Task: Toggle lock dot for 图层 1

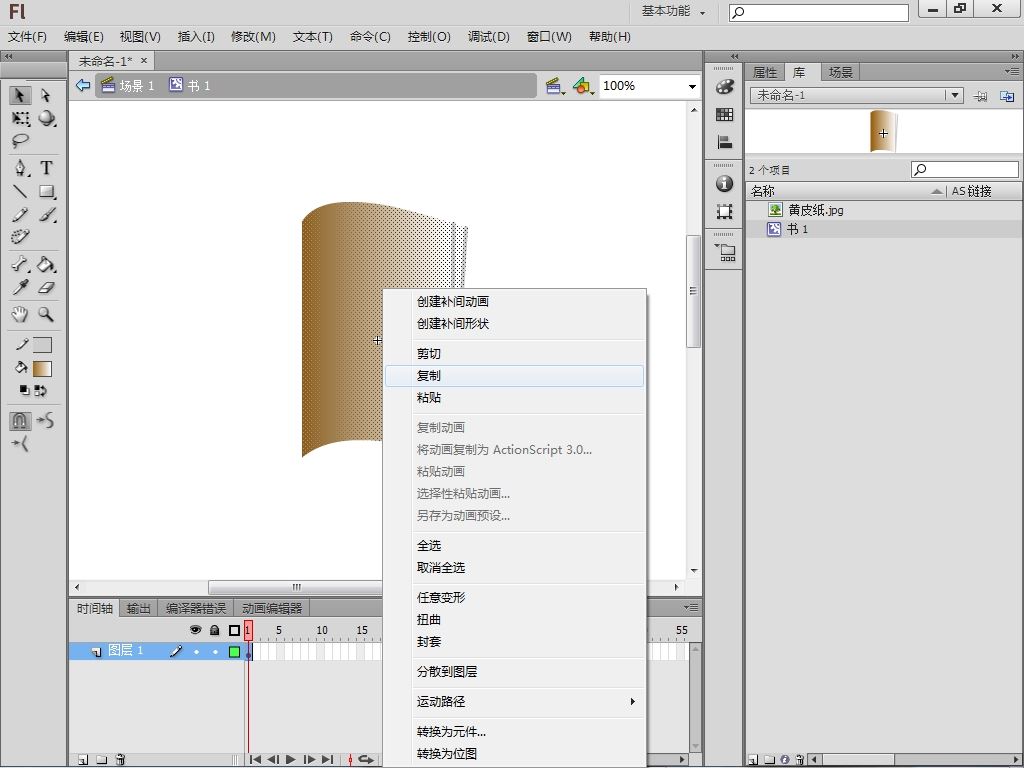Action: pyautogui.click(x=214, y=652)
